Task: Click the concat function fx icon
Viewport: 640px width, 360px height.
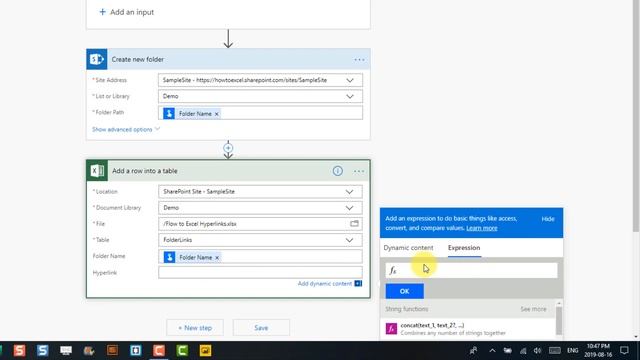Action: (391, 329)
